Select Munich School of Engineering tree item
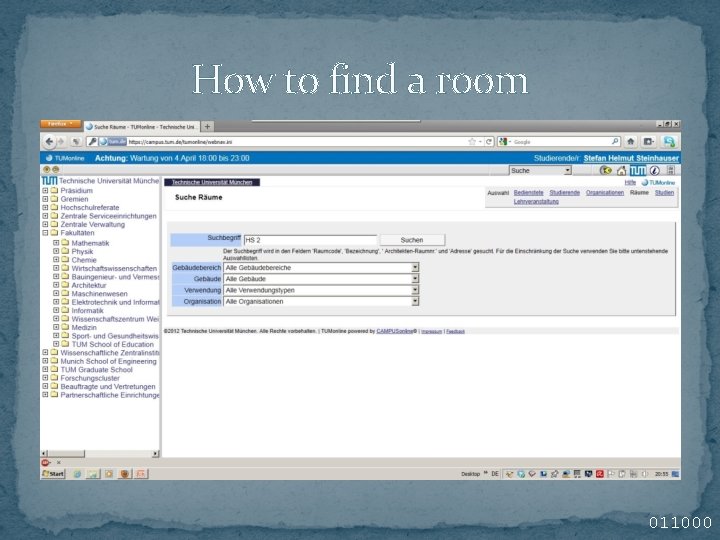Viewport: 720px width, 540px height. click(109, 361)
